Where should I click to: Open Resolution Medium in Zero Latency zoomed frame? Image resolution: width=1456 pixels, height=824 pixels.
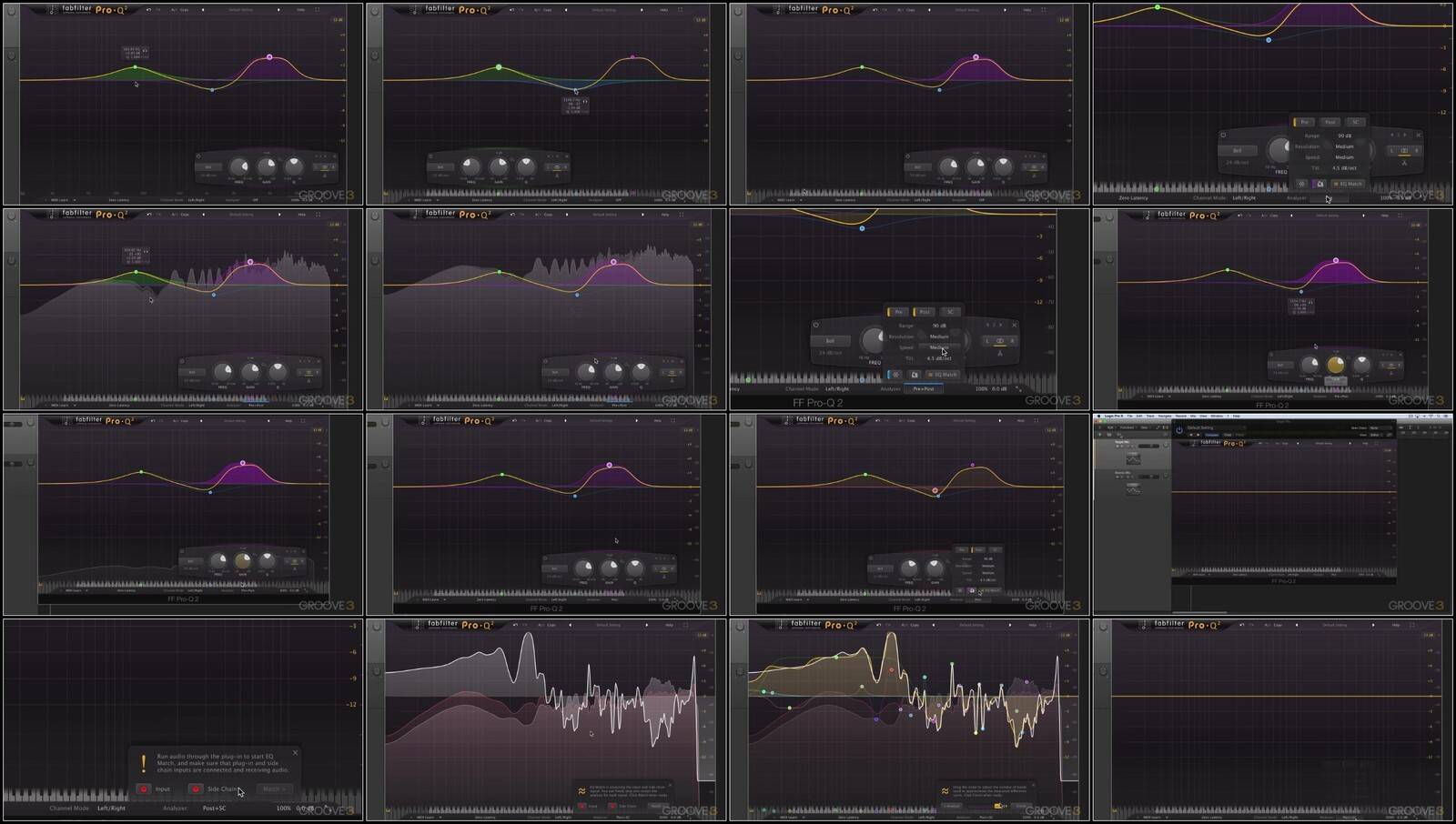pos(1344,146)
